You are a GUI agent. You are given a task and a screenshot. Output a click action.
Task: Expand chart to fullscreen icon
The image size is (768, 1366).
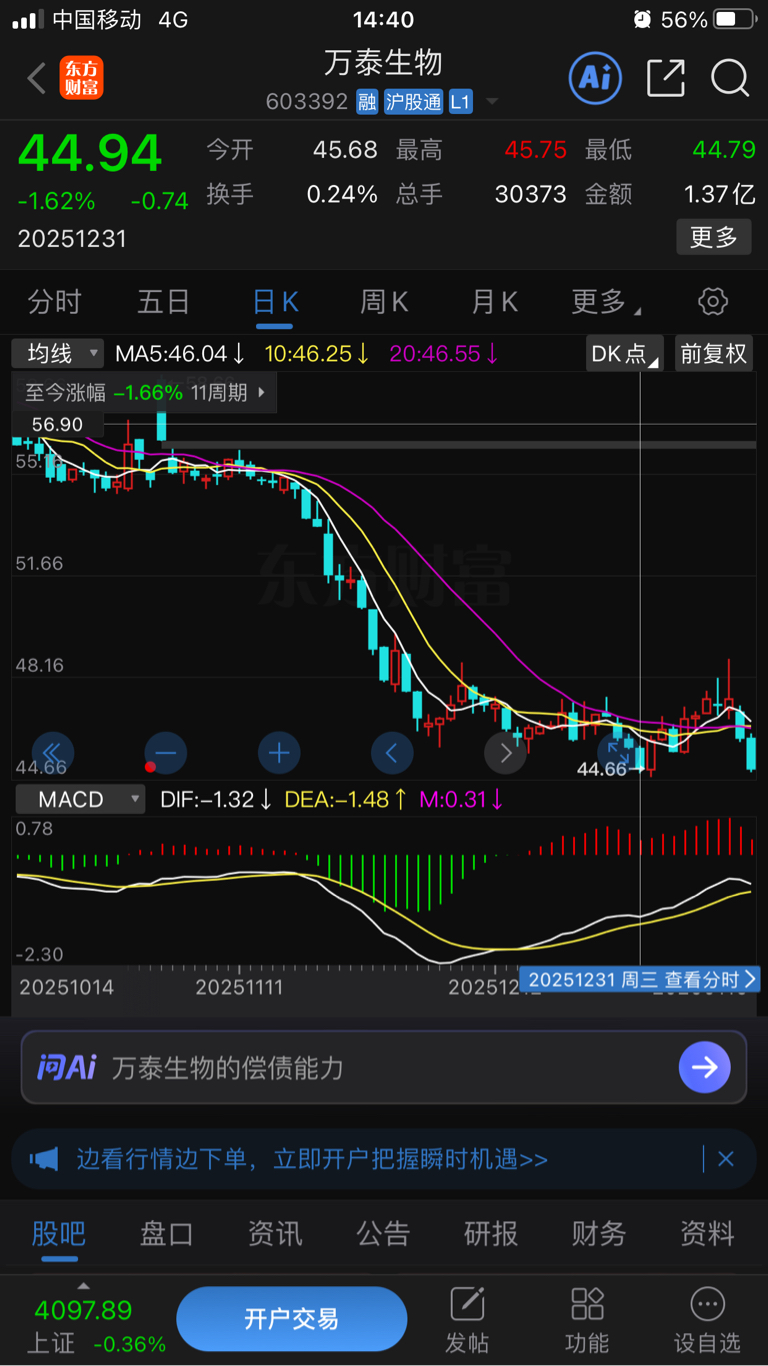[618, 753]
